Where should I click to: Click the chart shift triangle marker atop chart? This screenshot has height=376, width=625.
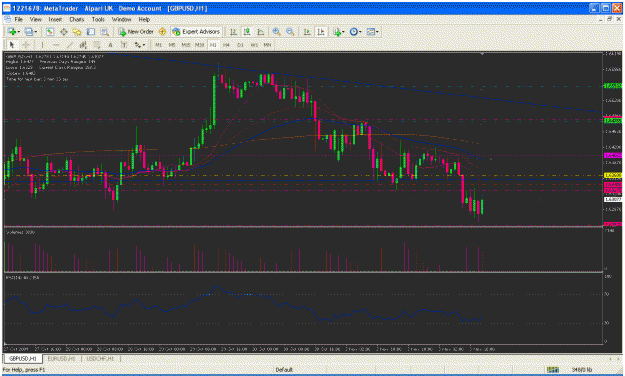point(482,53)
